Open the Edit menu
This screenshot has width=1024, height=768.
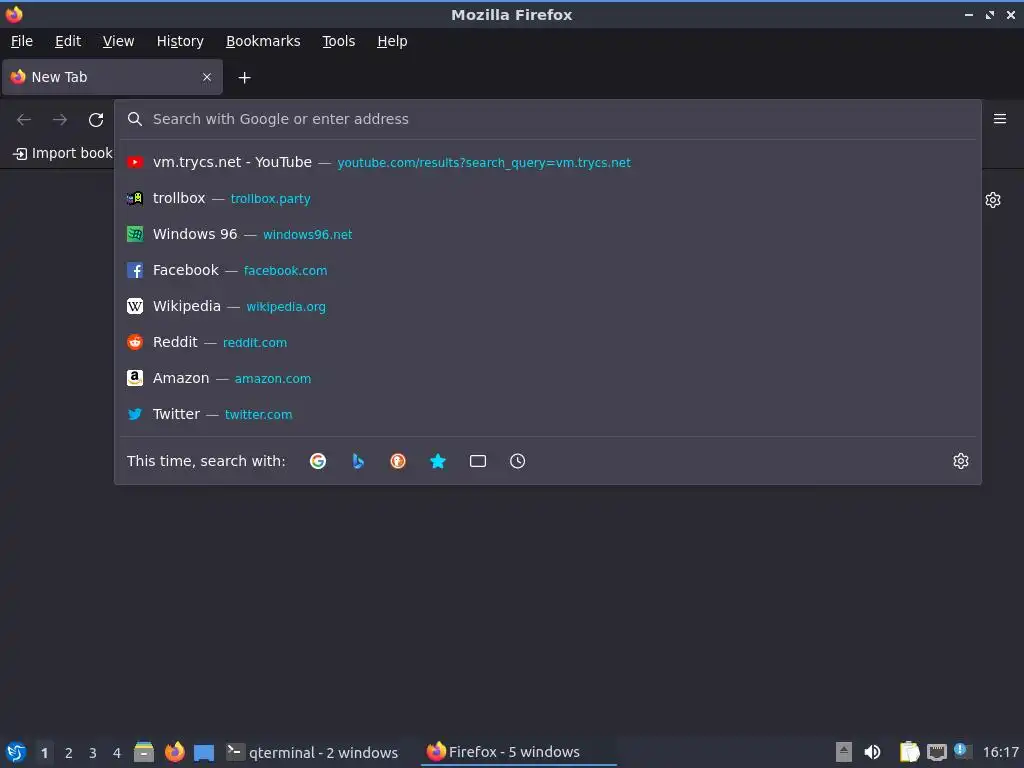click(x=68, y=41)
